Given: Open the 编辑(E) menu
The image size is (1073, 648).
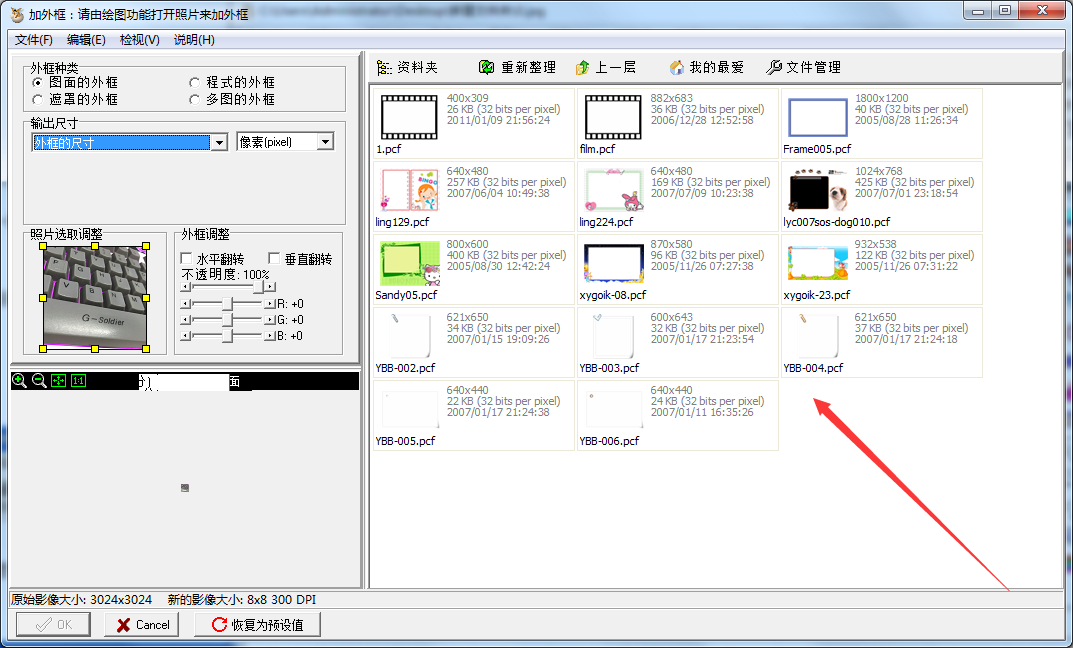Looking at the screenshot, I should coord(84,39).
